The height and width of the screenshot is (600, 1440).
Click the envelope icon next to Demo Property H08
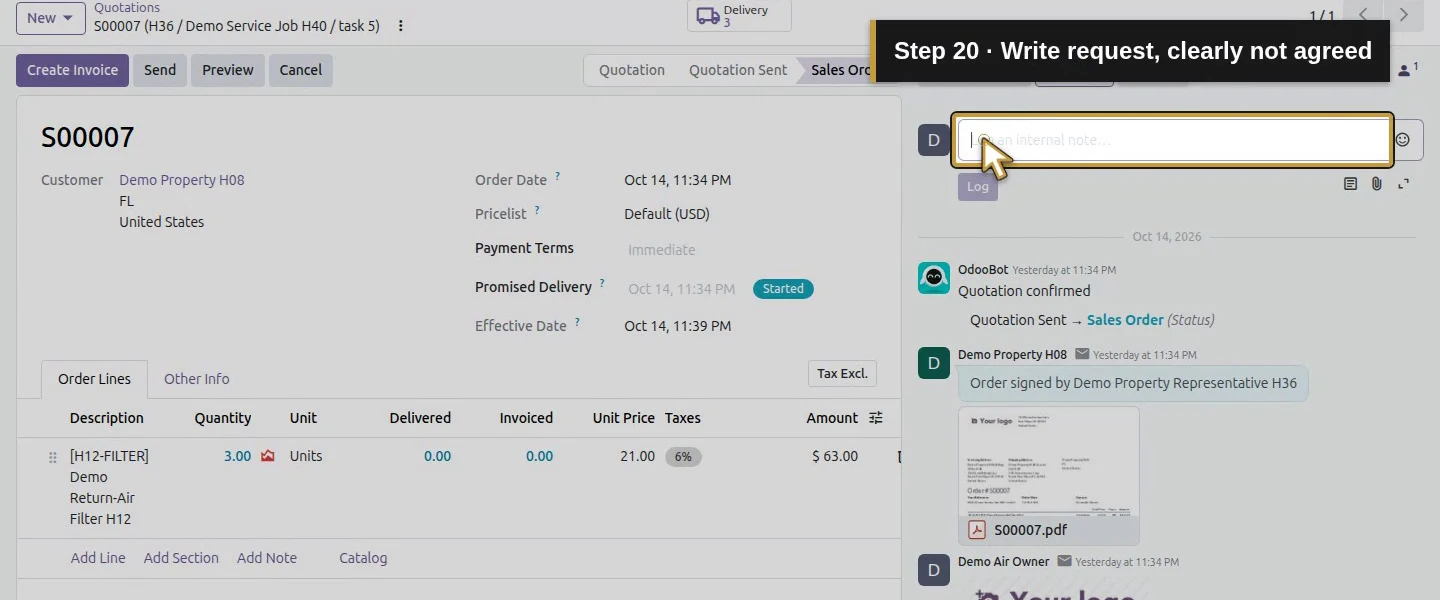coord(1082,354)
